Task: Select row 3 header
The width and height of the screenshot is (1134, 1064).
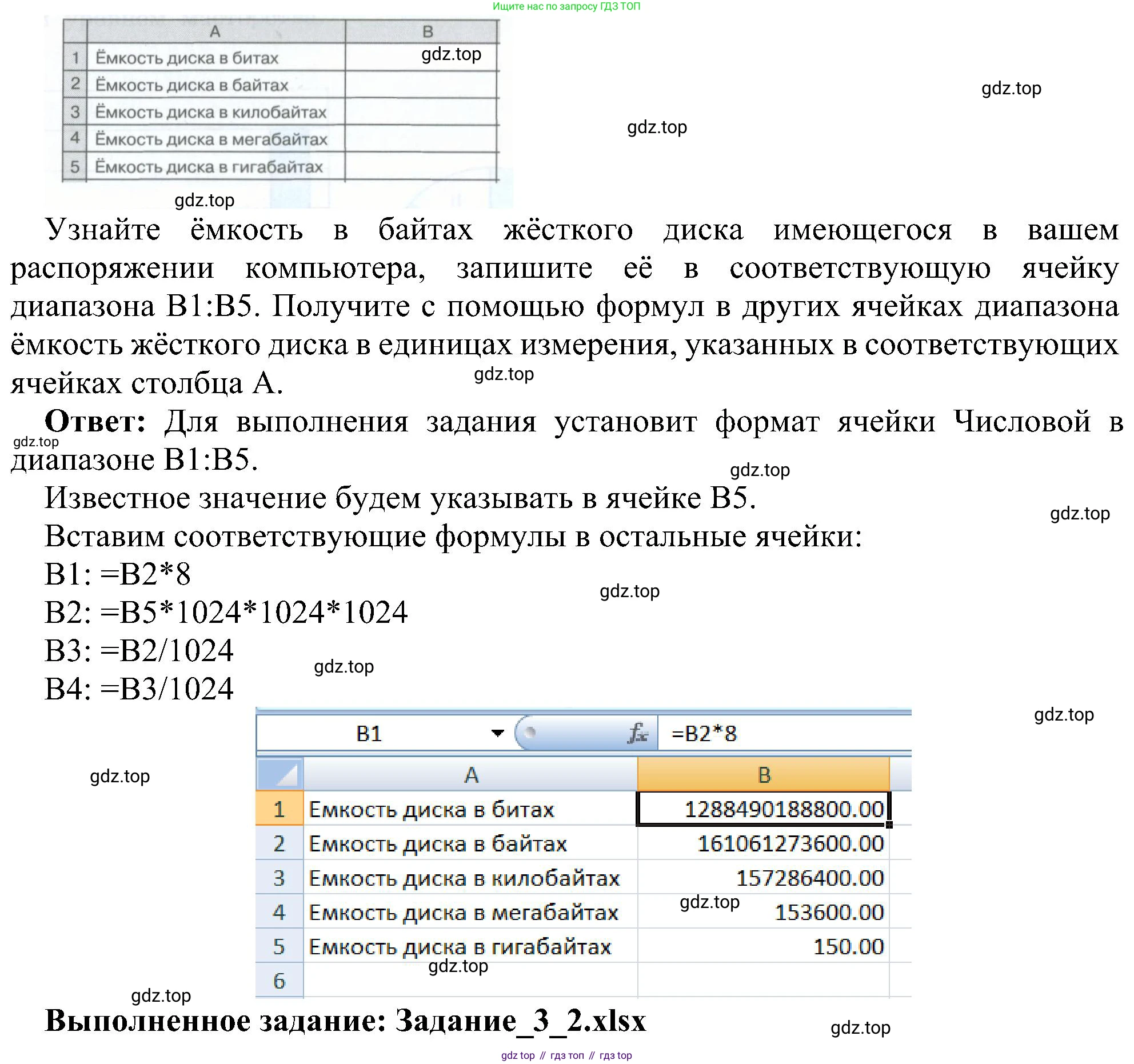Action: (x=279, y=878)
